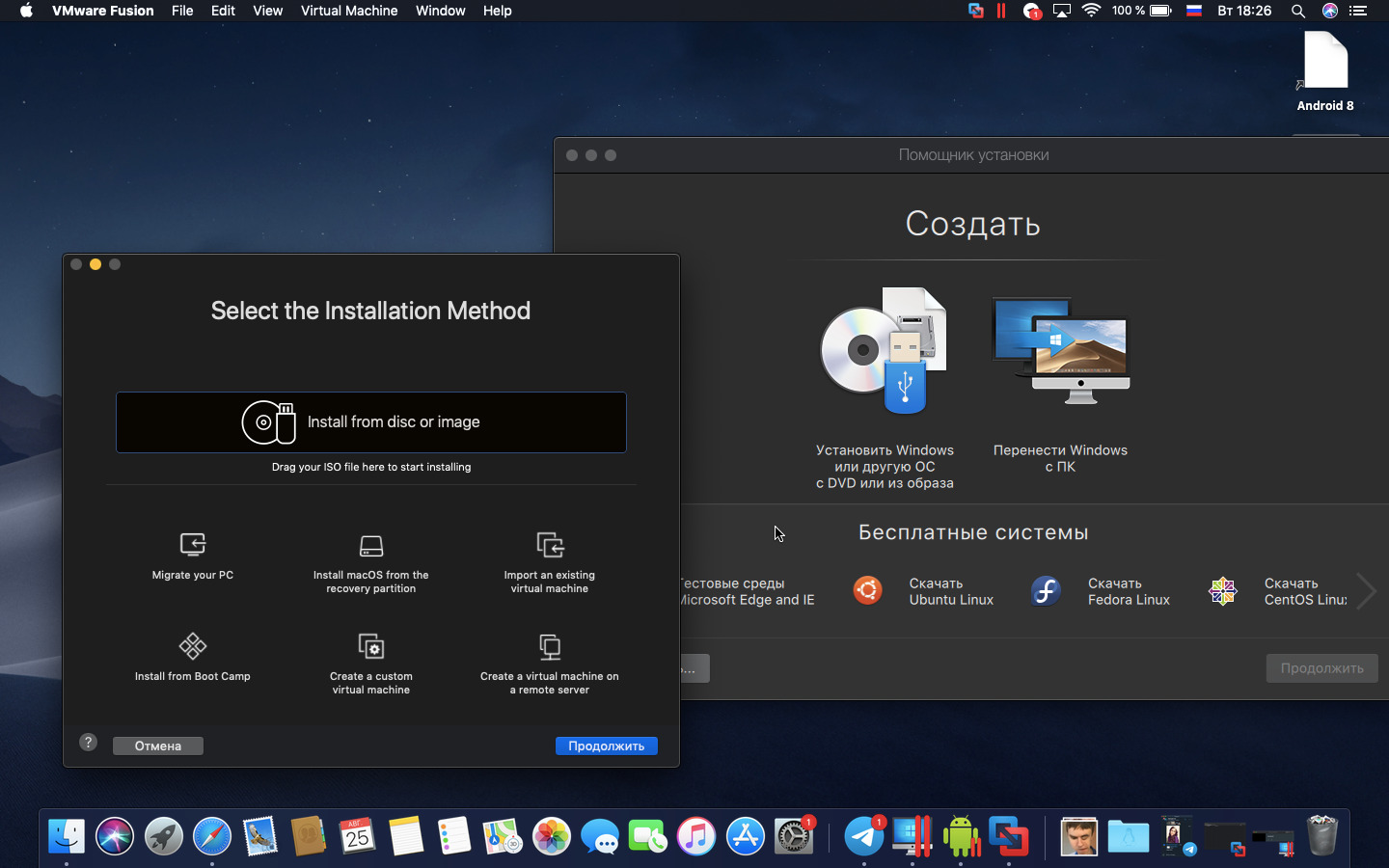The height and width of the screenshot is (868, 1389).
Task: Switch keyboard layout via Russian flag icon
Action: coord(1193,11)
